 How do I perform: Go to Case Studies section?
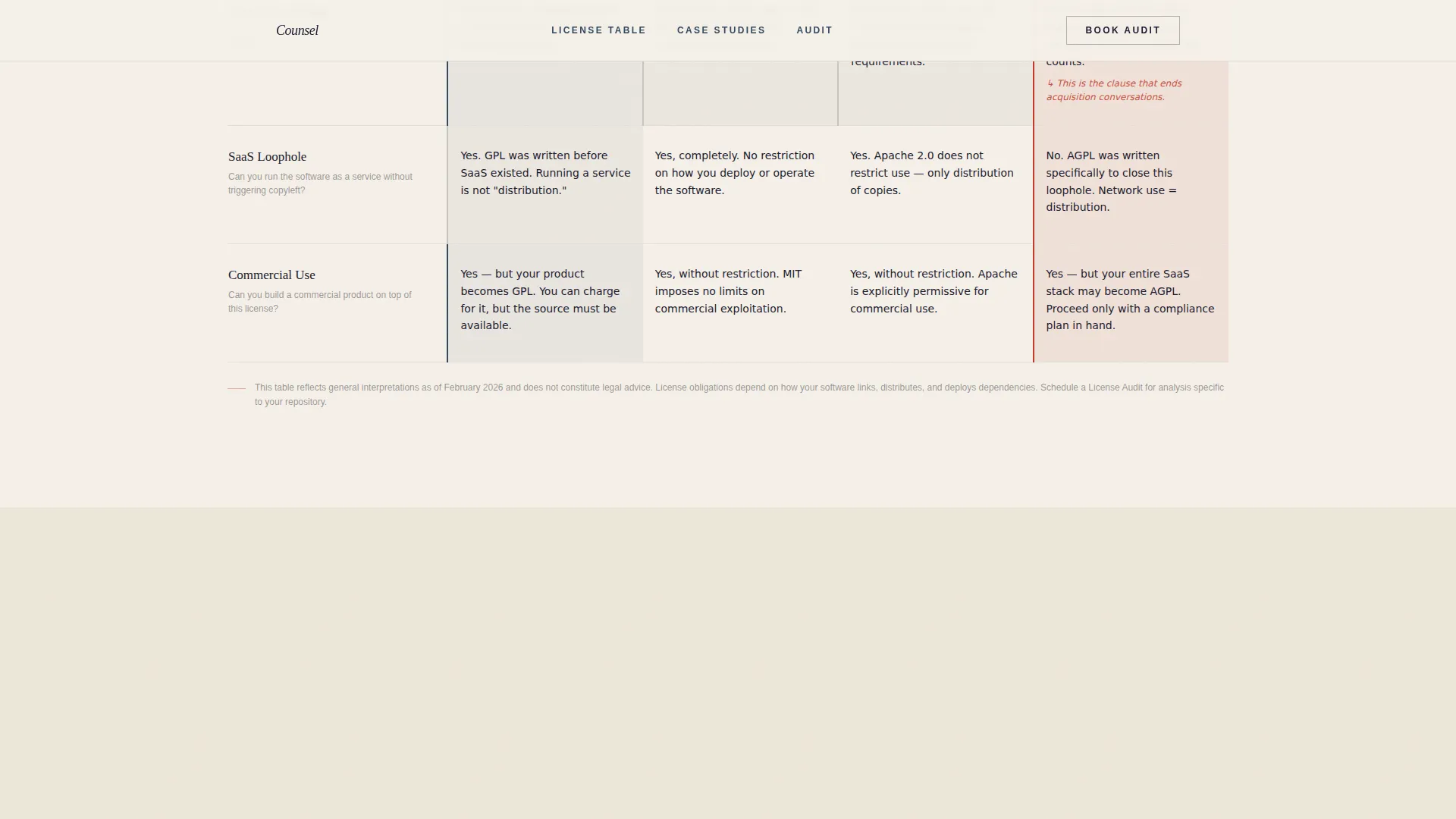coord(721,30)
